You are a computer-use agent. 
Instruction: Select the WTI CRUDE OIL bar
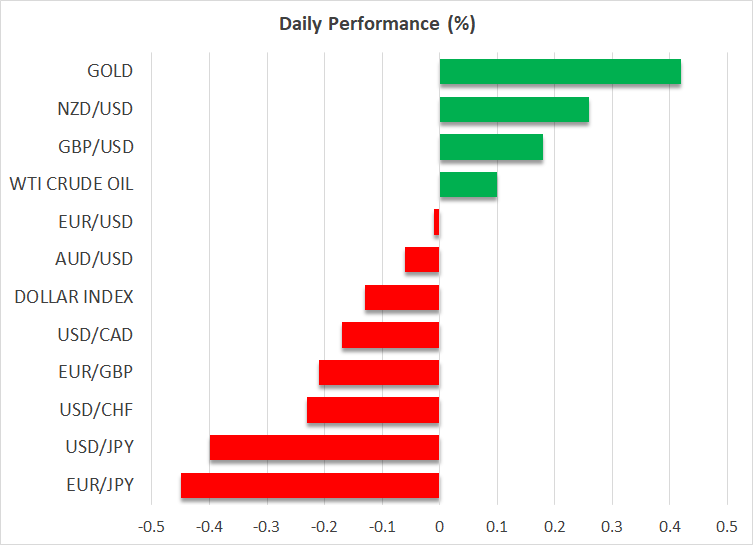click(x=468, y=185)
